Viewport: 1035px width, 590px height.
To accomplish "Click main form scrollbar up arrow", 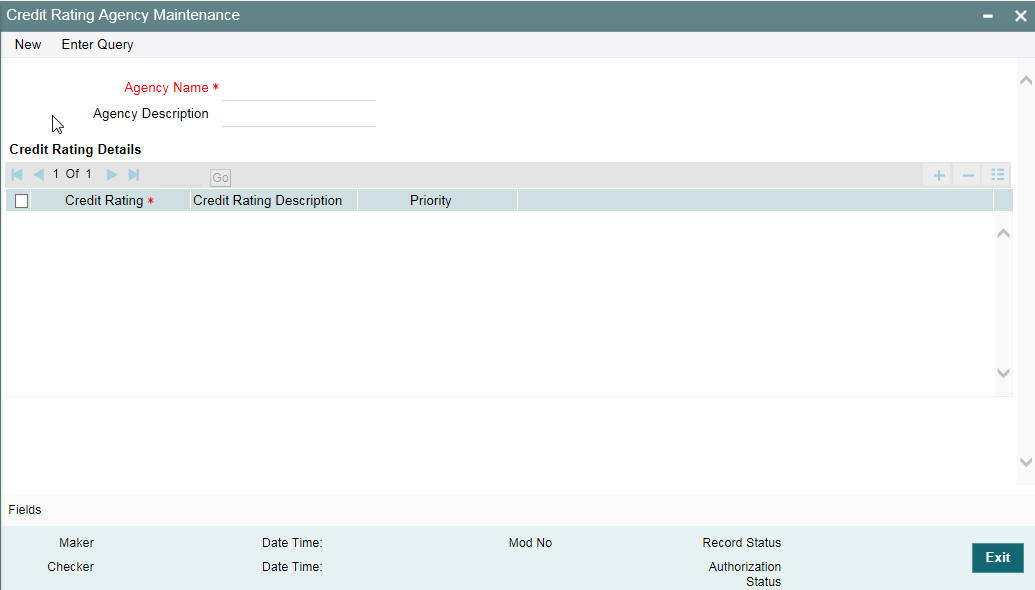I will (x=1025, y=81).
